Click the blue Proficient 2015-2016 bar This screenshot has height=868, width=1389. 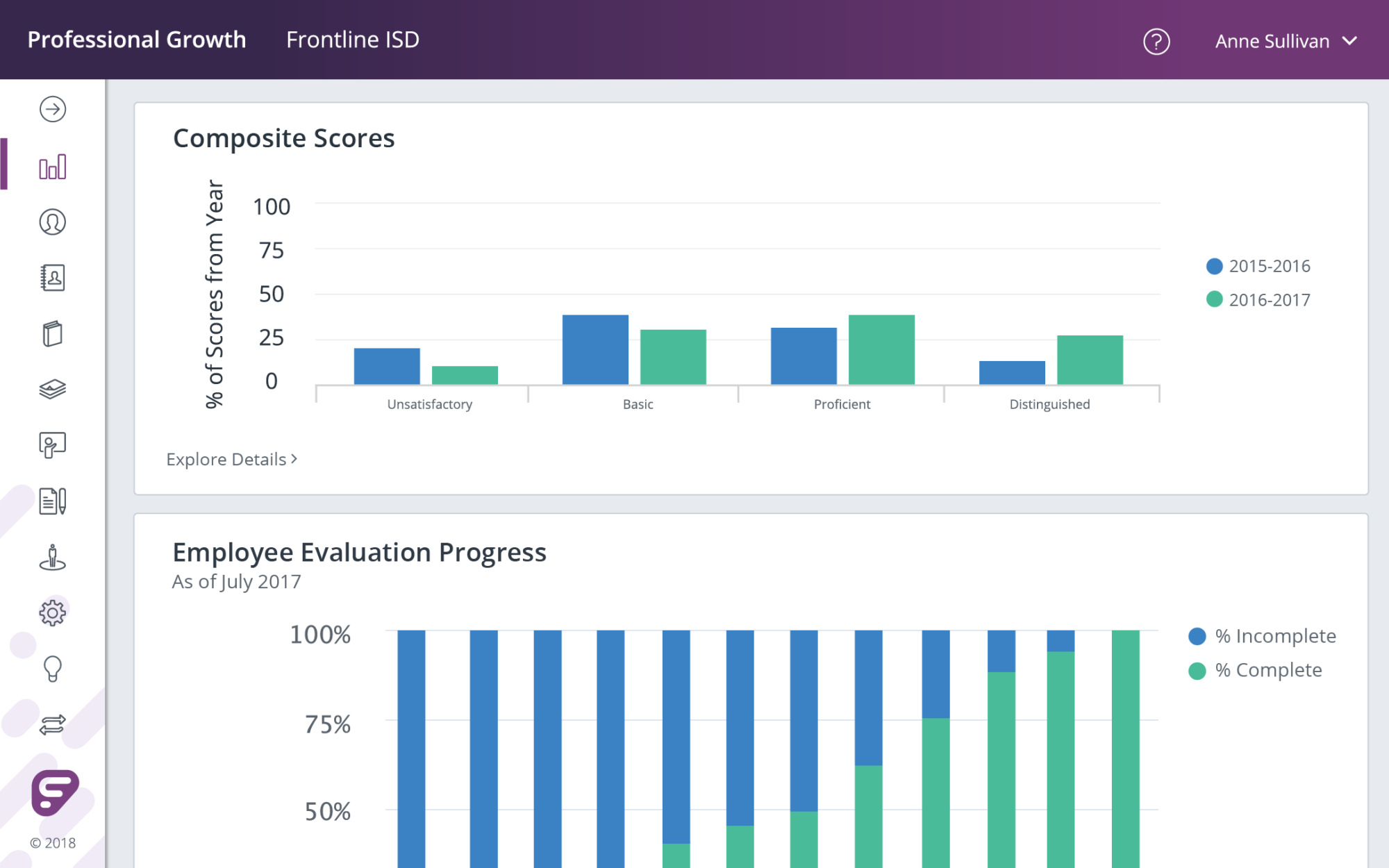(x=804, y=356)
